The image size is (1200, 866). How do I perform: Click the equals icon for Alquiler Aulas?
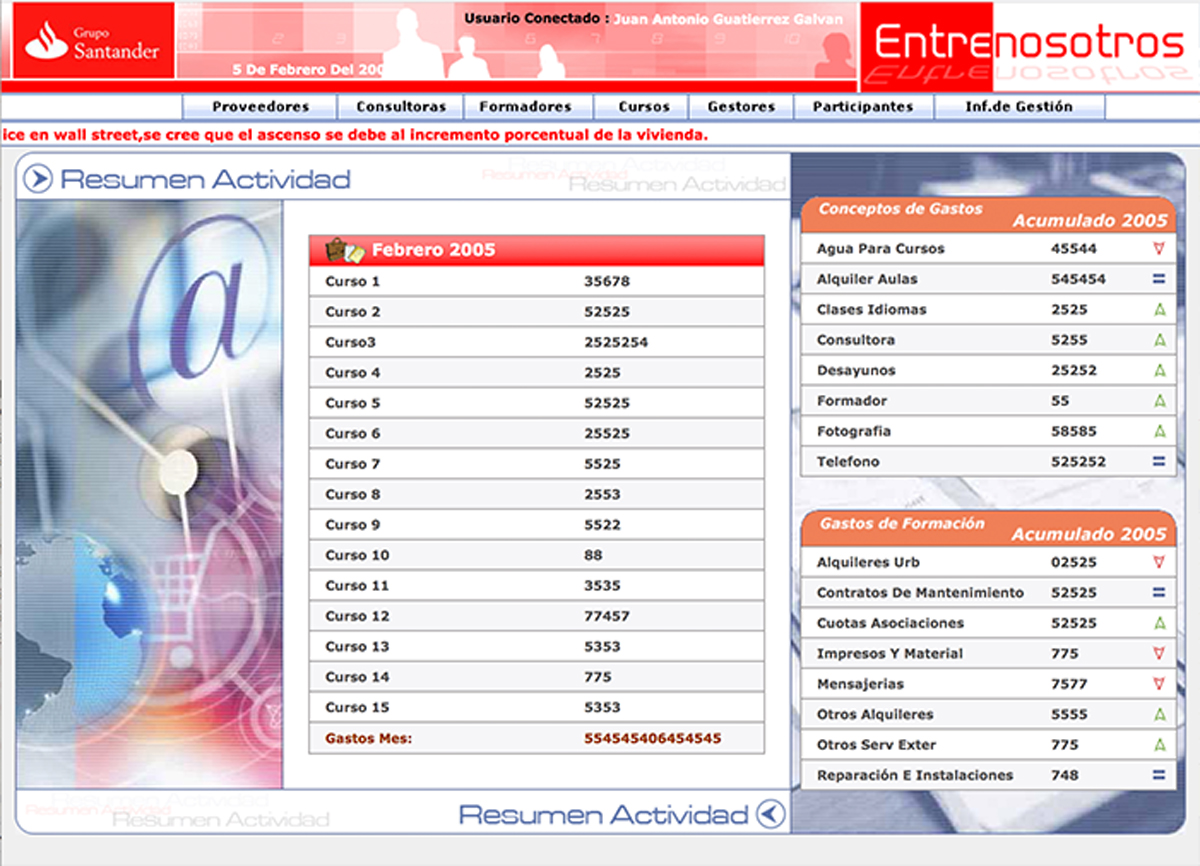click(1159, 279)
